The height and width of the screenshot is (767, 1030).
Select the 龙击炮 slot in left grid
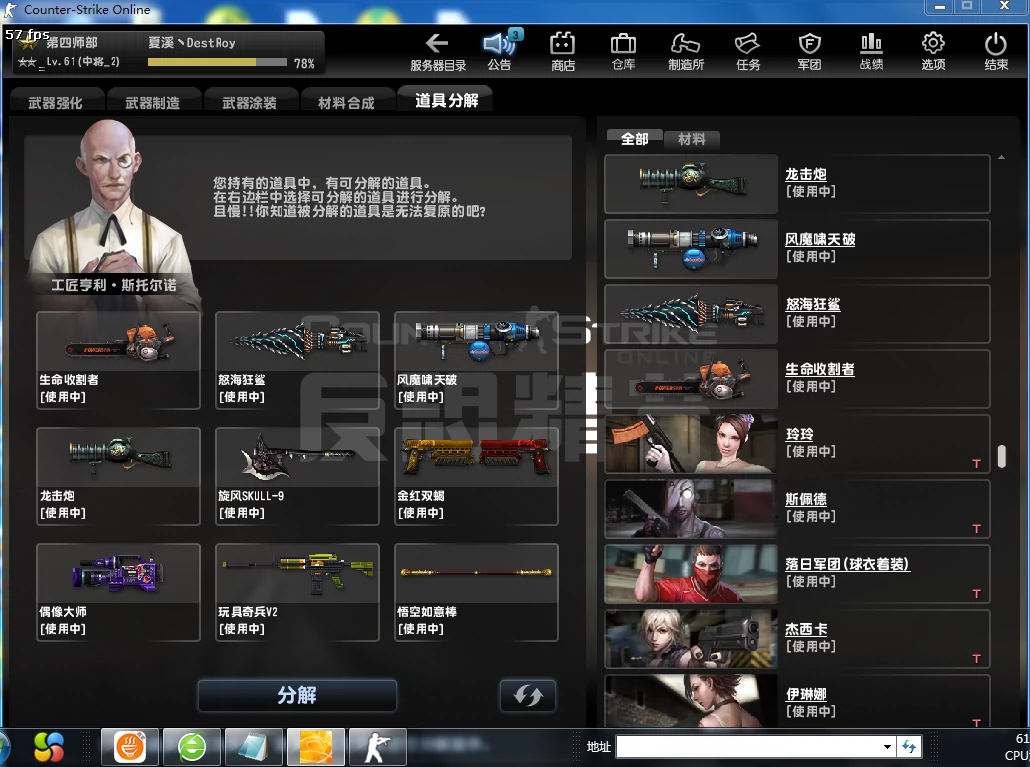tap(118, 476)
